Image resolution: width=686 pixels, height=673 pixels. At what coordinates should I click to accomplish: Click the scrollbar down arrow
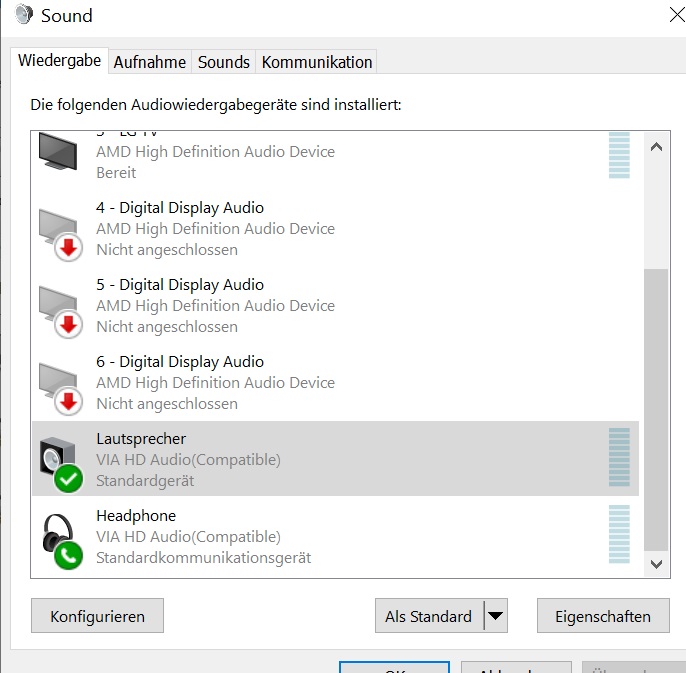coord(656,564)
